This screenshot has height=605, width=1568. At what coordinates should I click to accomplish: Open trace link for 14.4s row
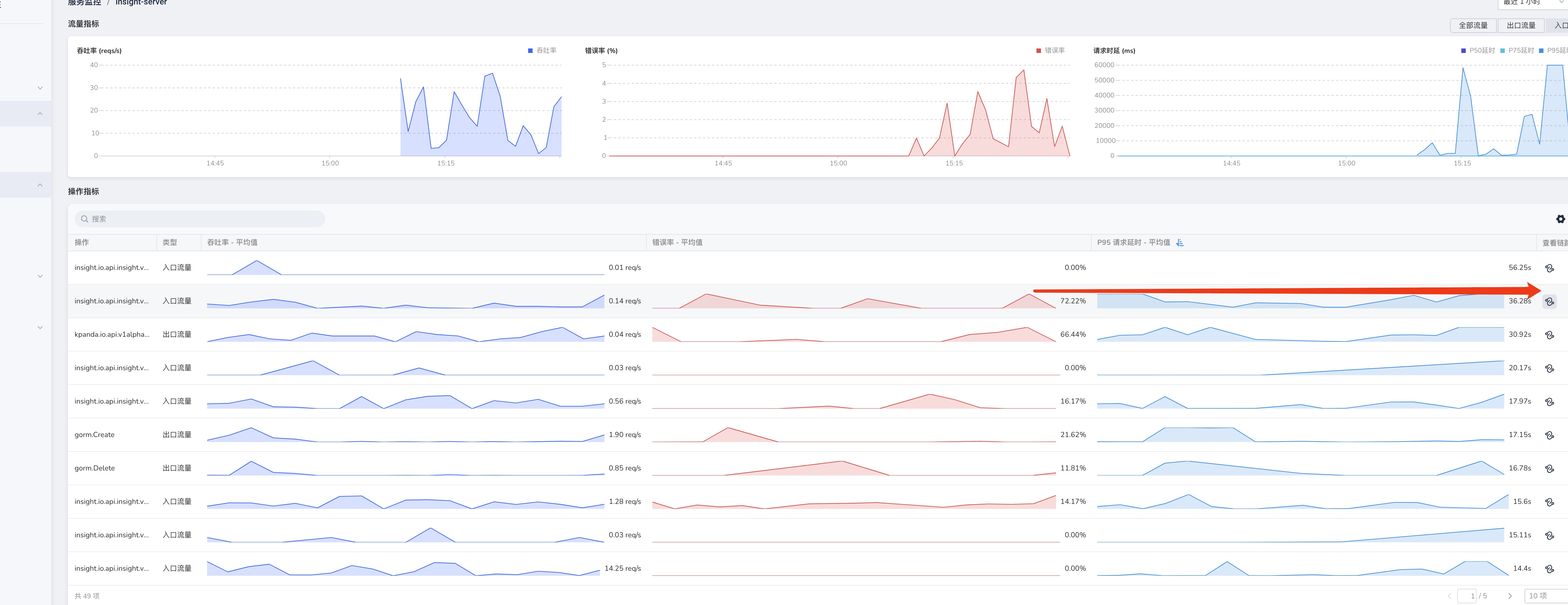point(1549,569)
